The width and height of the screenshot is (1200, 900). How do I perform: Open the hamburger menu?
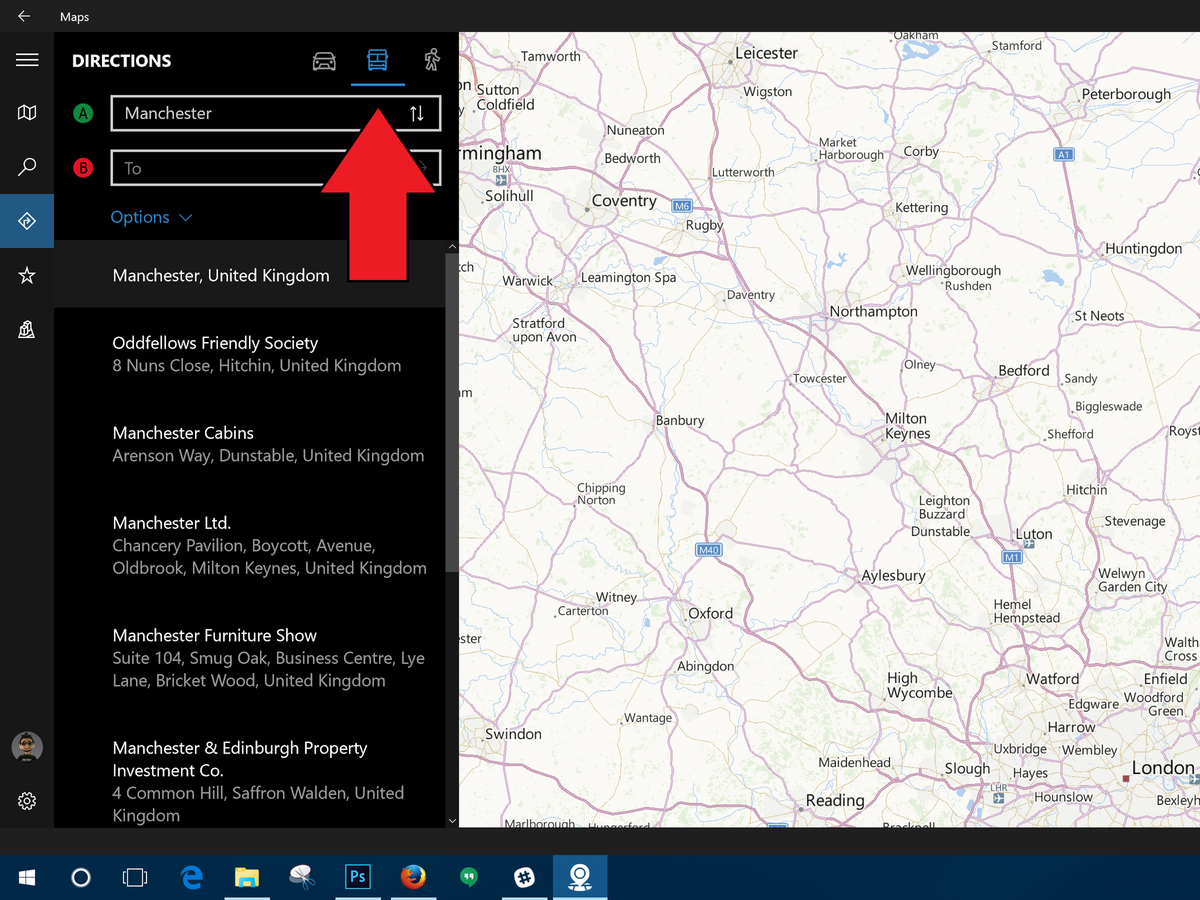(27, 59)
